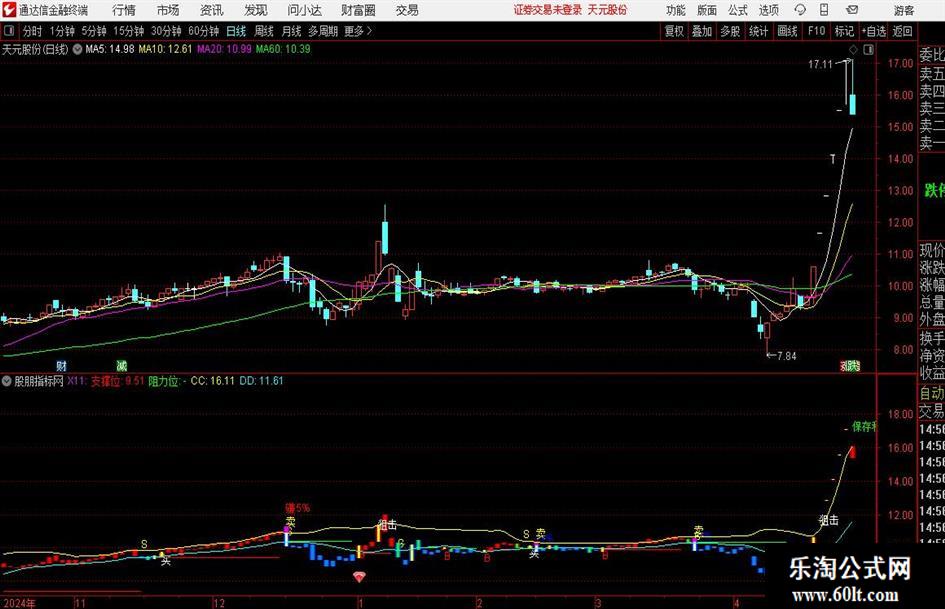945x609 pixels.
Task: Select the 周线 weekly period tab
Action: coord(263,31)
